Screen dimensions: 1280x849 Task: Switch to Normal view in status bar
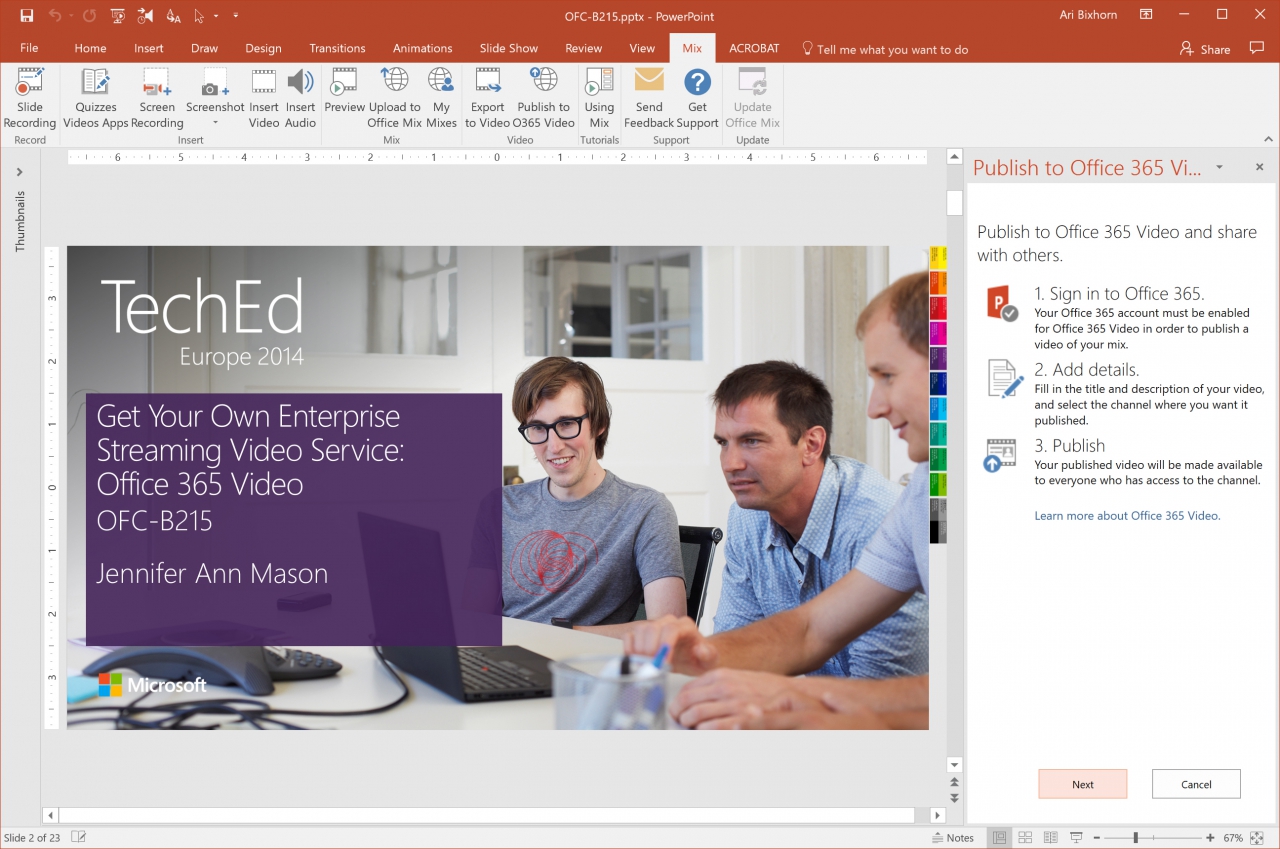click(999, 837)
